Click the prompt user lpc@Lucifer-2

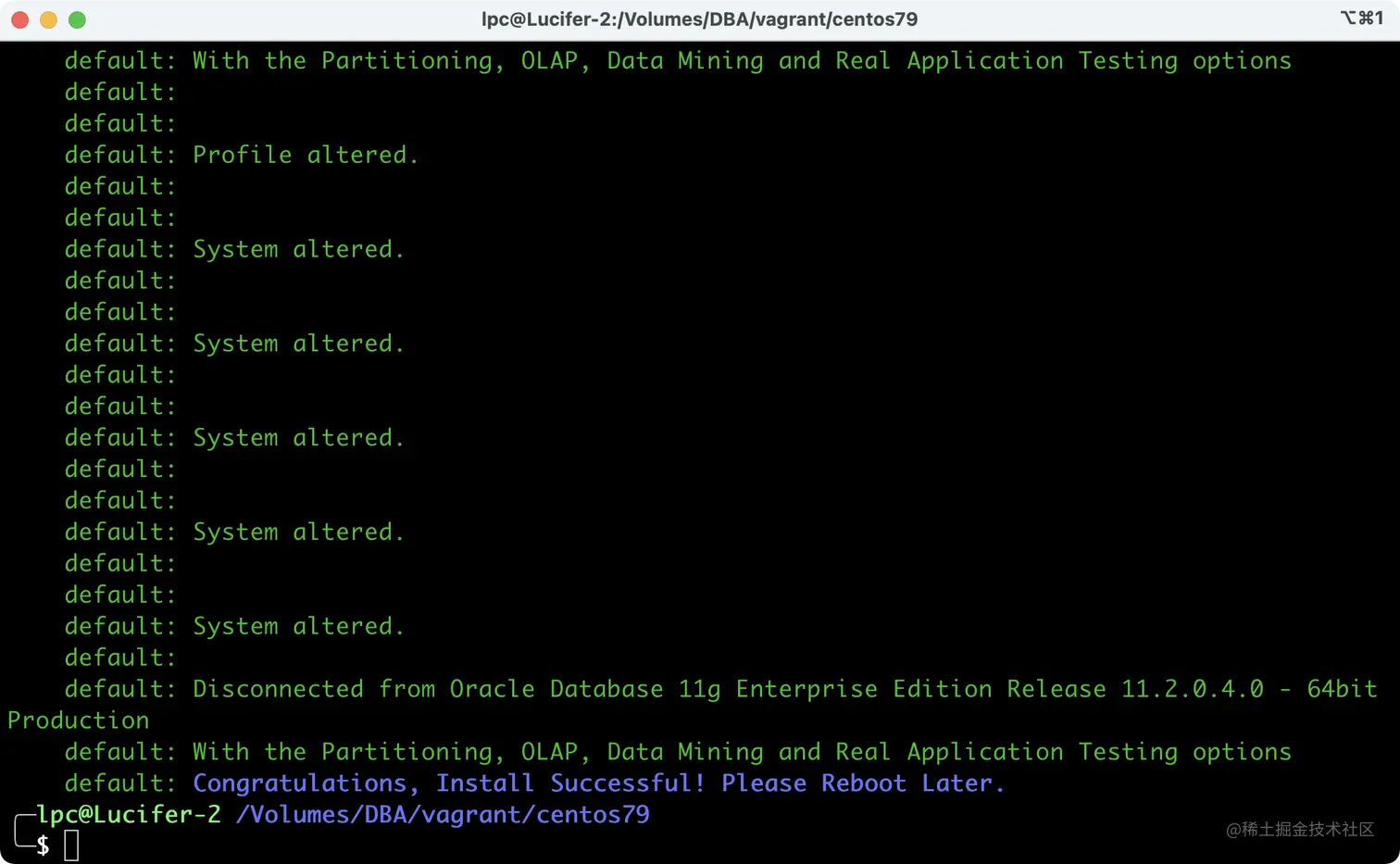point(129,815)
